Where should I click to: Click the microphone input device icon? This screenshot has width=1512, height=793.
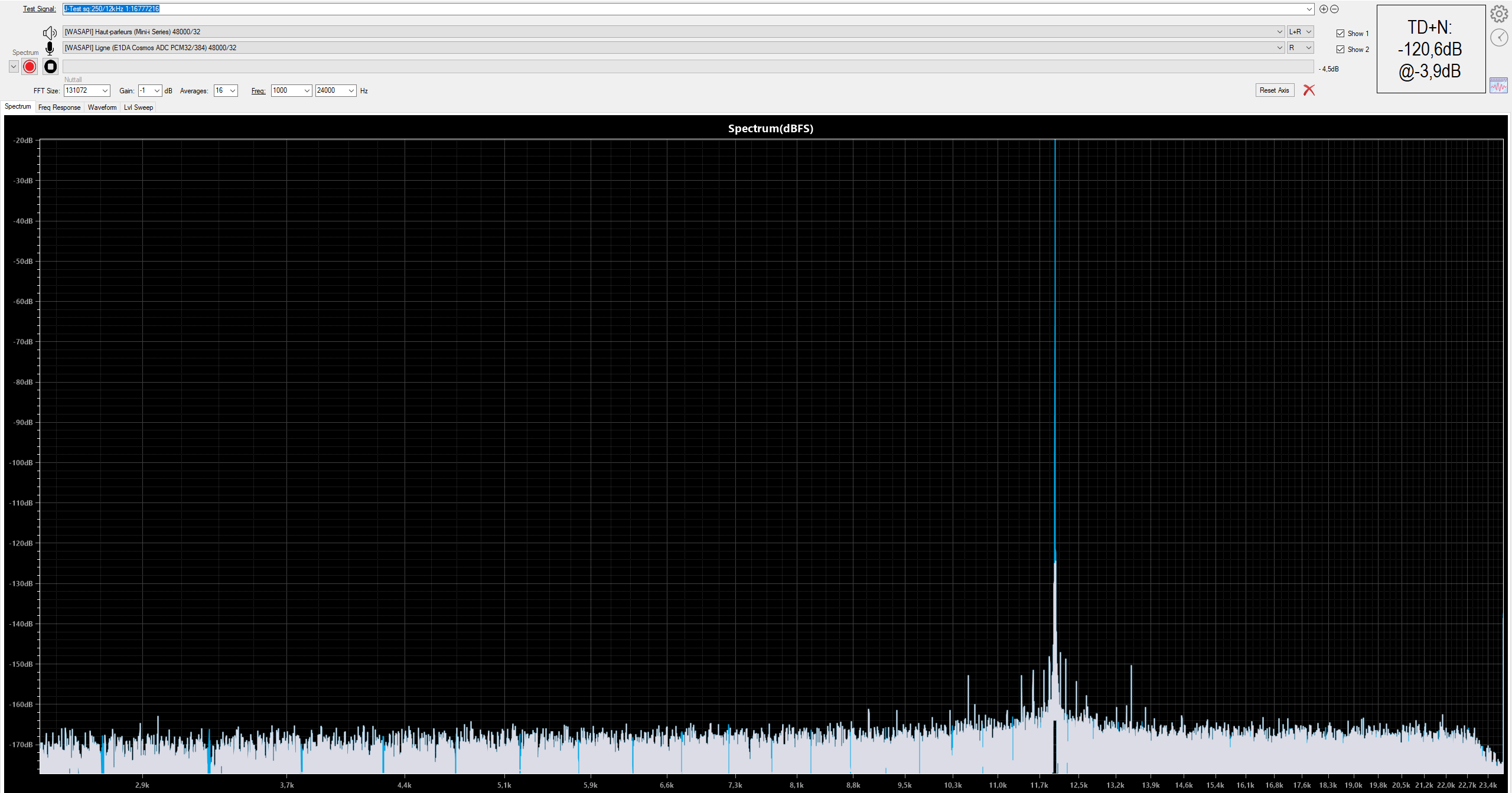pos(50,48)
